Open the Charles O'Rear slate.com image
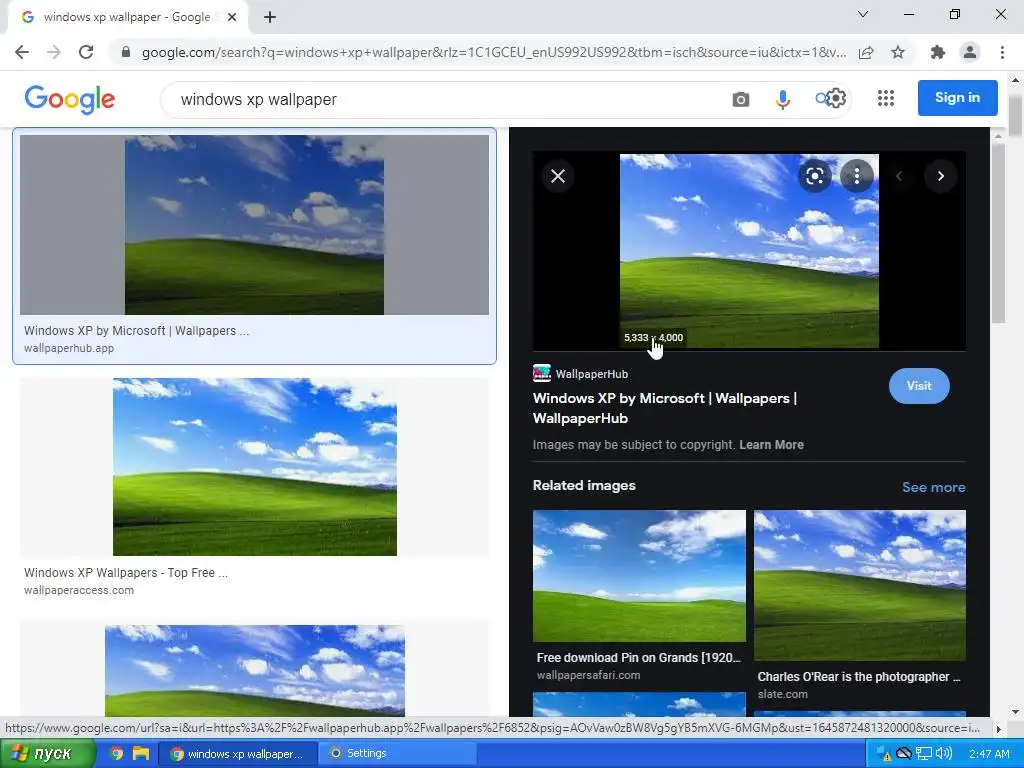The height and width of the screenshot is (768, 1024). (x=859, y=585)
